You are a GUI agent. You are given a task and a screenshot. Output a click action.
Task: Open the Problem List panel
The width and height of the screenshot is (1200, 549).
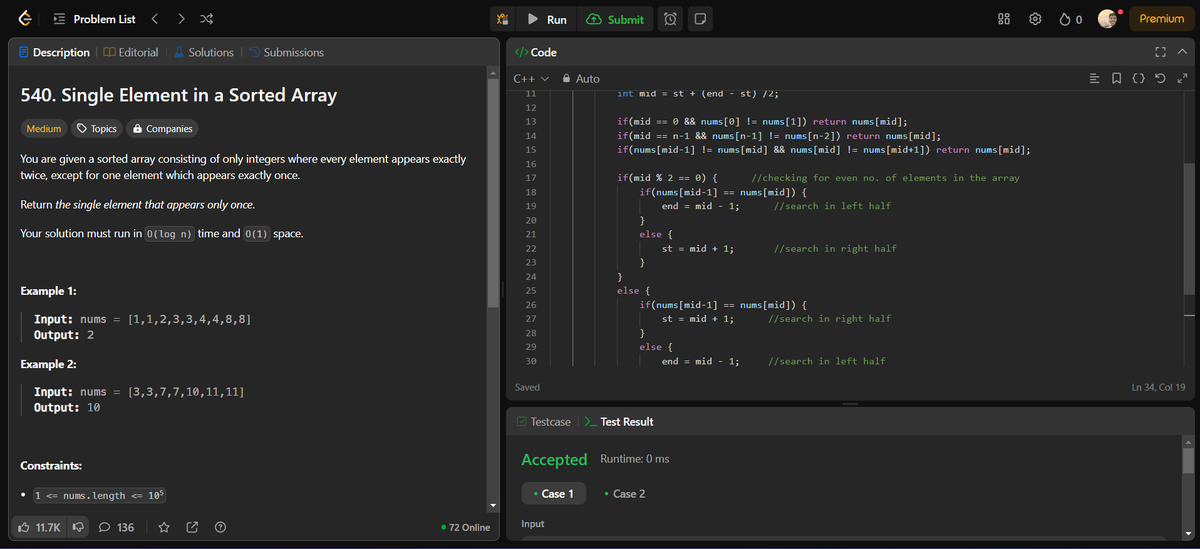pos(94,19)
